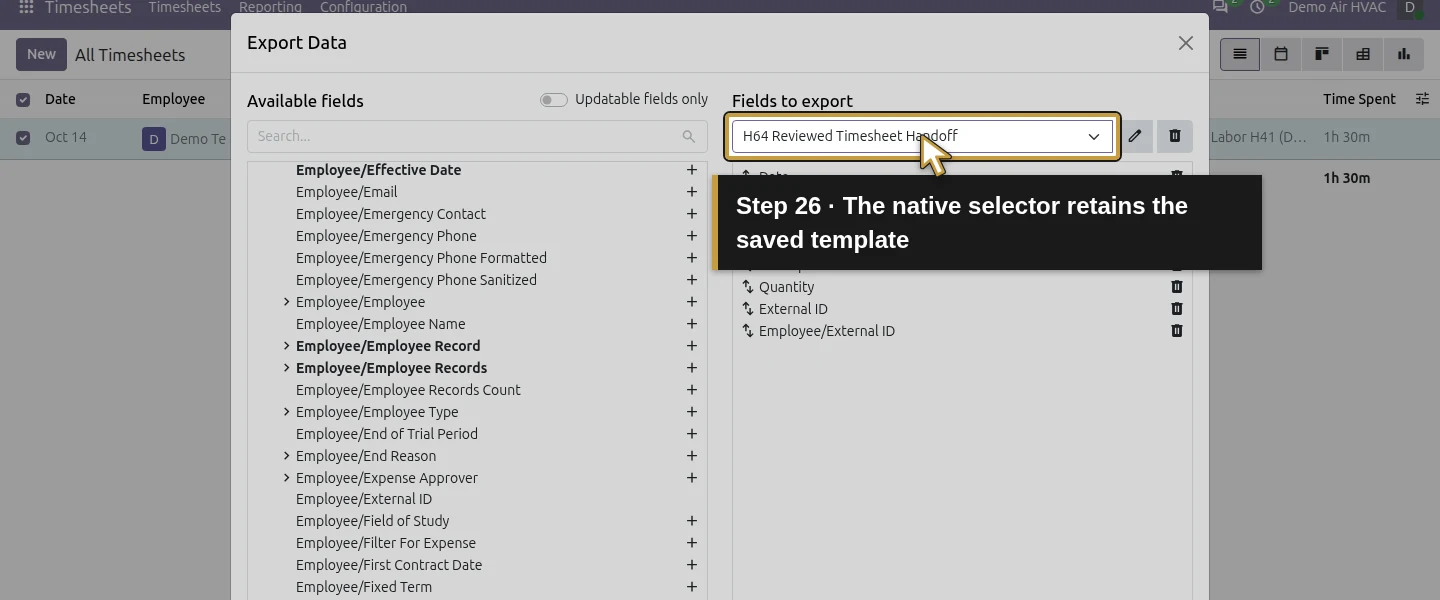Switch to list view

(x=1240, y=54)
